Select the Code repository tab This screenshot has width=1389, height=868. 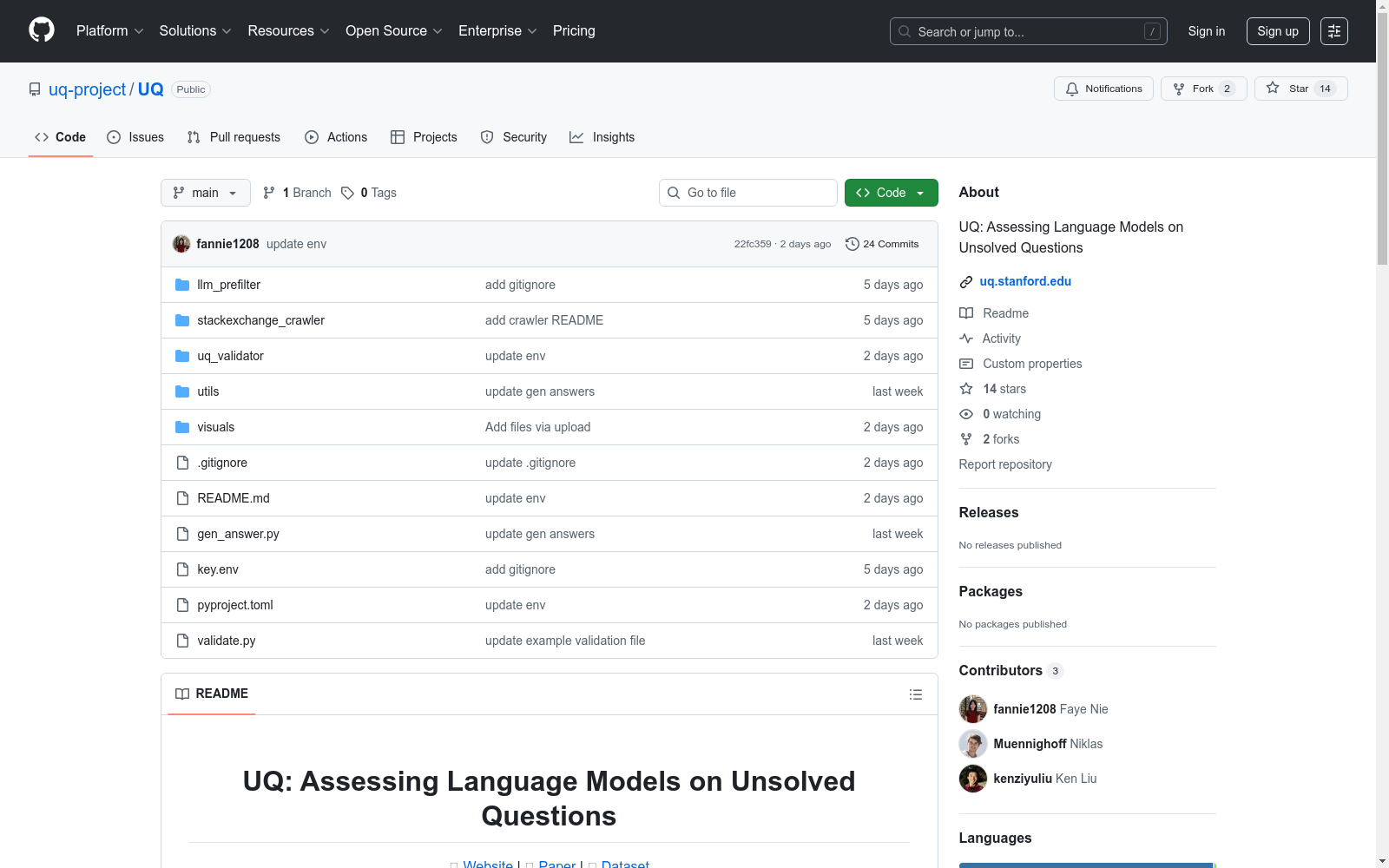61,137
